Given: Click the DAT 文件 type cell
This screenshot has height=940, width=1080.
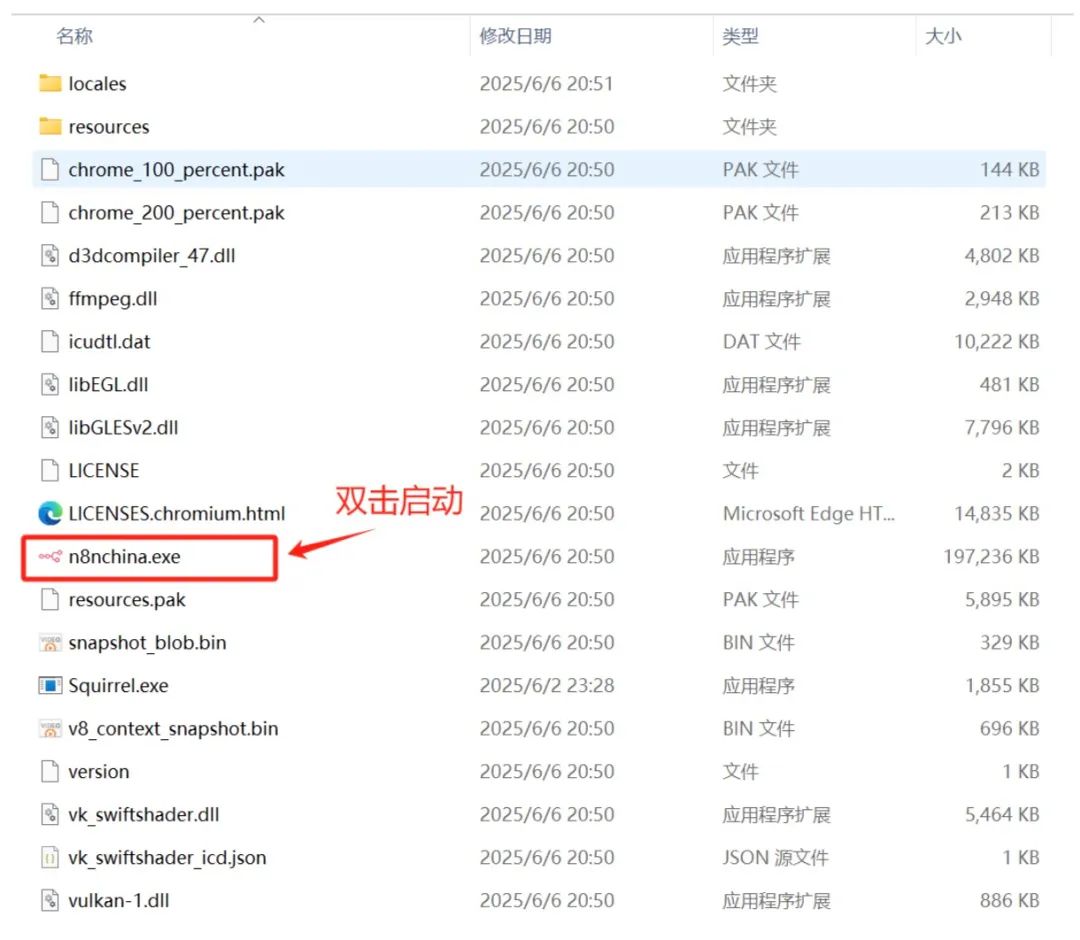Looking at the screenshot, I should (x=762, y=342).
